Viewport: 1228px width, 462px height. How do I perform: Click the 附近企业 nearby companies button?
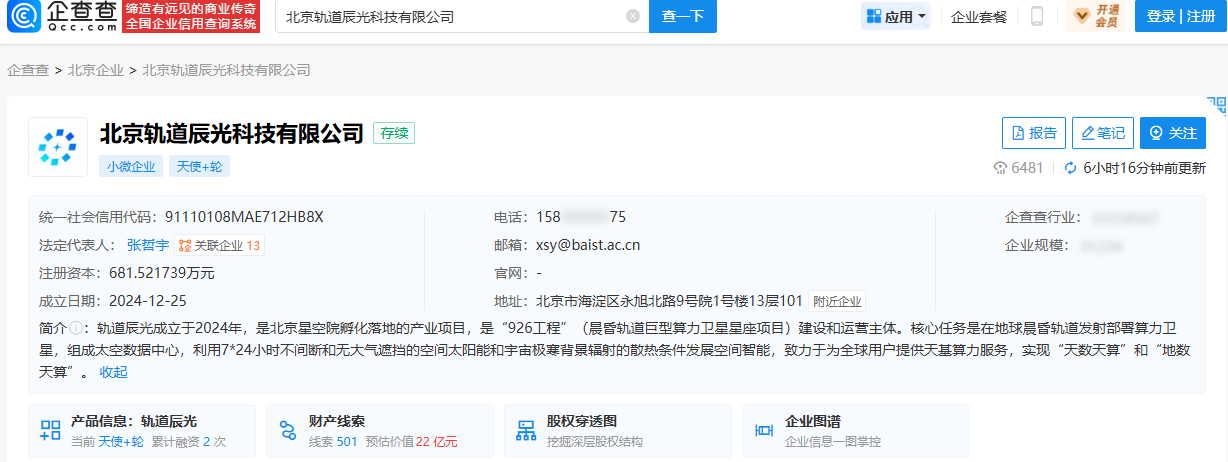(837, 301)
